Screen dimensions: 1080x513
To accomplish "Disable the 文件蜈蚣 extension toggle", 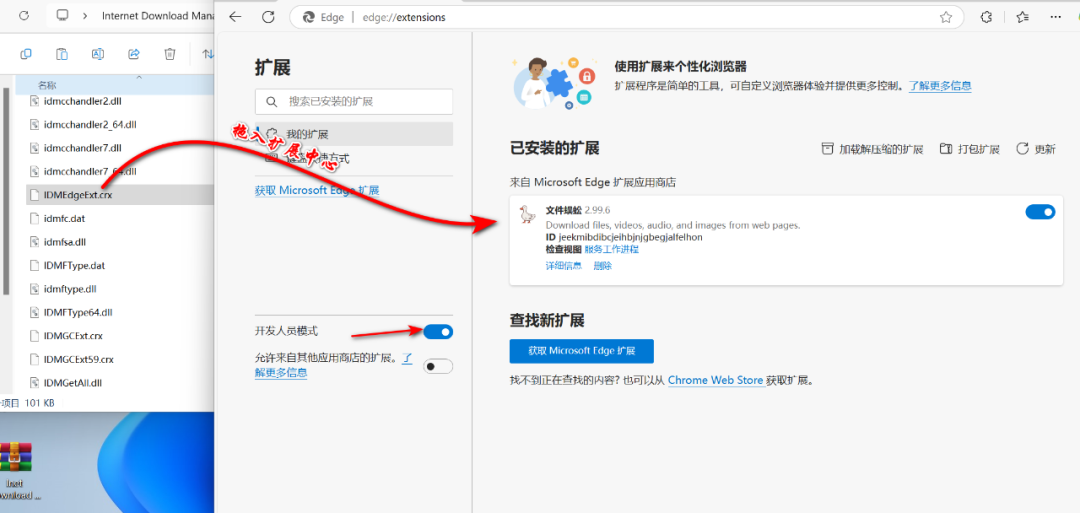I will pos(1040,212).
